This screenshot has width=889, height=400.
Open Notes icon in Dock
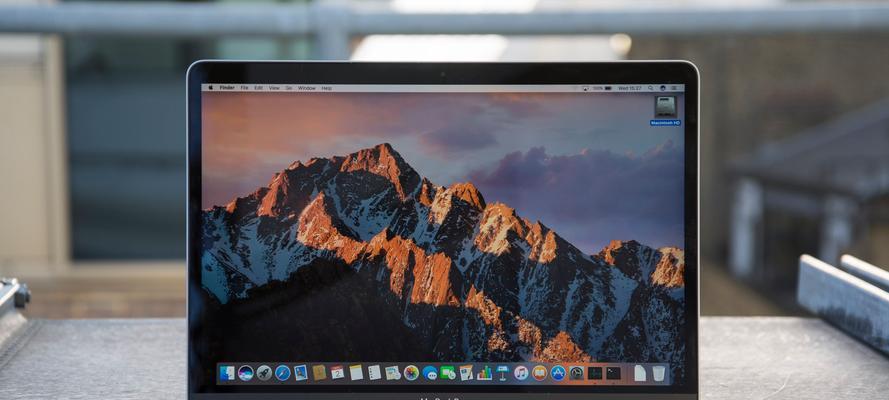pos(356,373)
